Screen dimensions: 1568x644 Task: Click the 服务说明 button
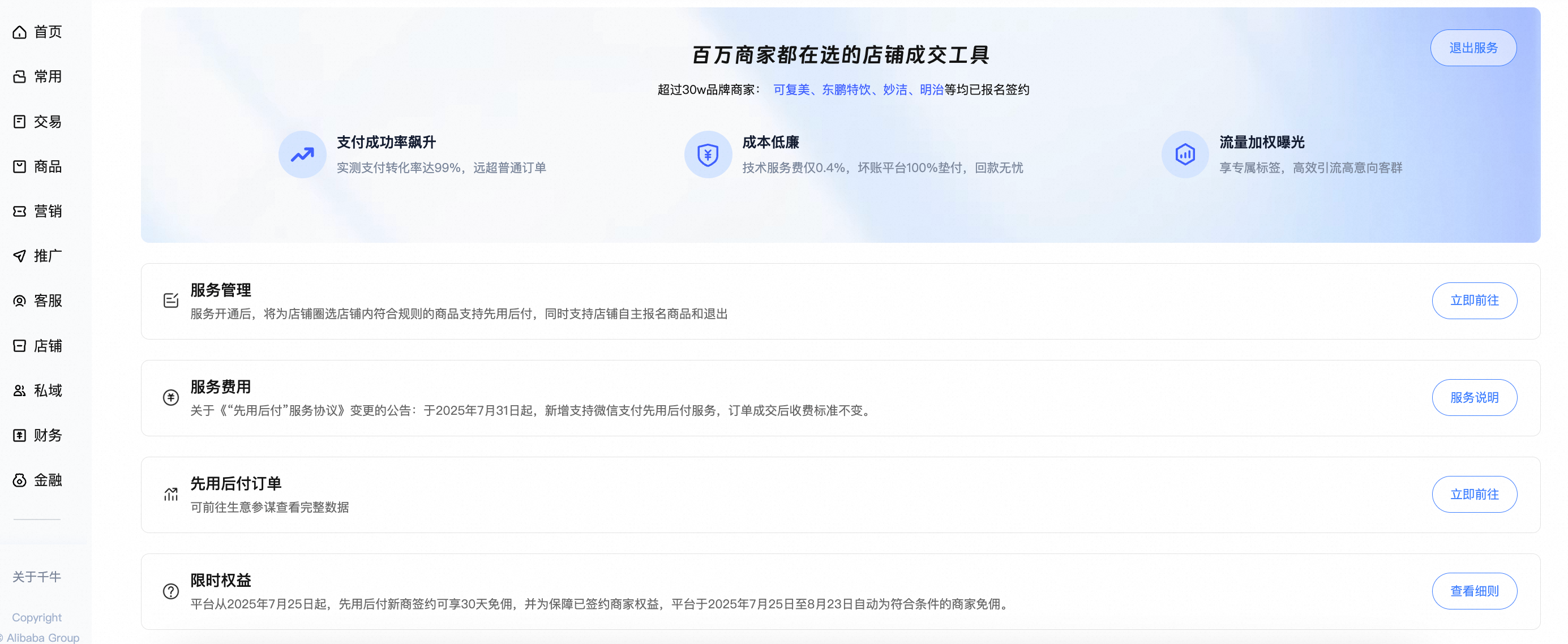1474,397
